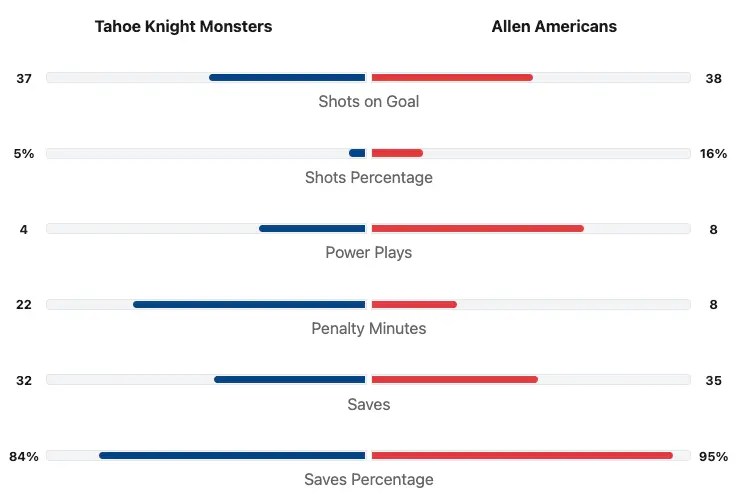Viewport: 739px width, 500px height.
Task: Click the red Shots Percentage bar
Action: [397, 153]
